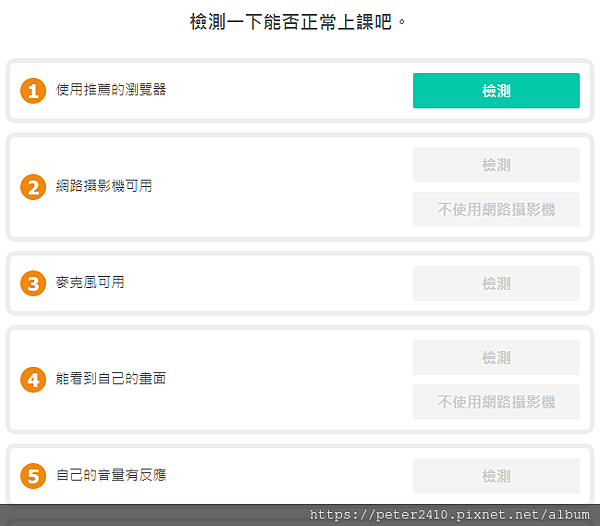Screen dimensions: 600x526
Task: Select the 能看到自己的畫面 label text
Action: (111, 379)
